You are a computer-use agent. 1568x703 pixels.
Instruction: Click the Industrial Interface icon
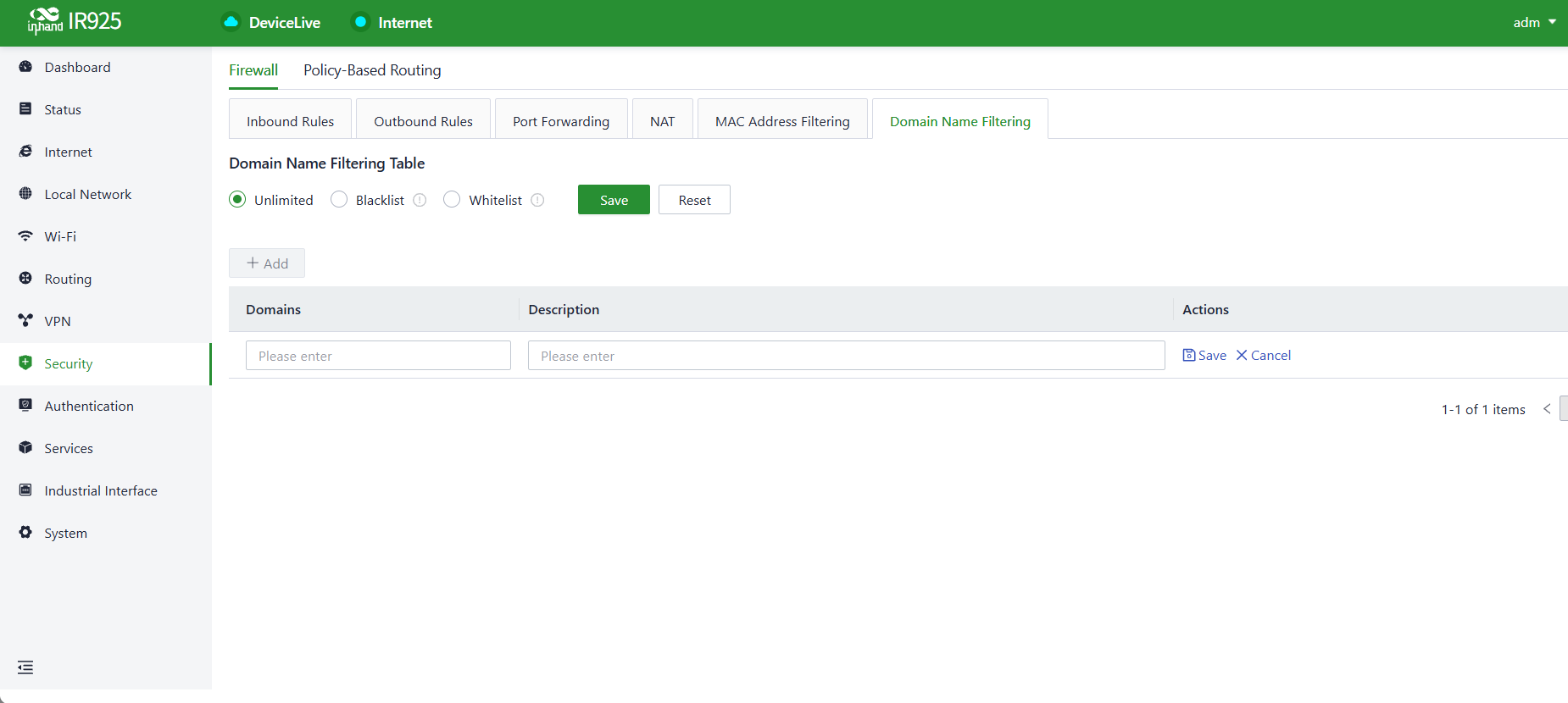pos(25,490)
